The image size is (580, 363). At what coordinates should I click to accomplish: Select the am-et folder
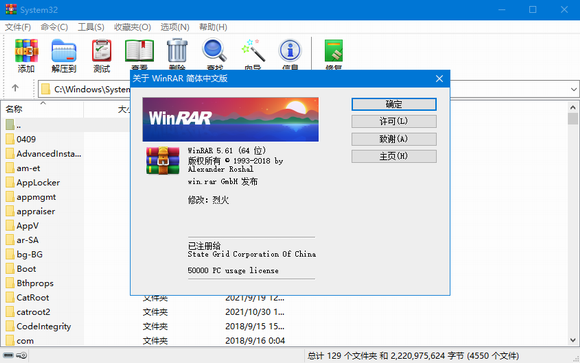[23, 168]
